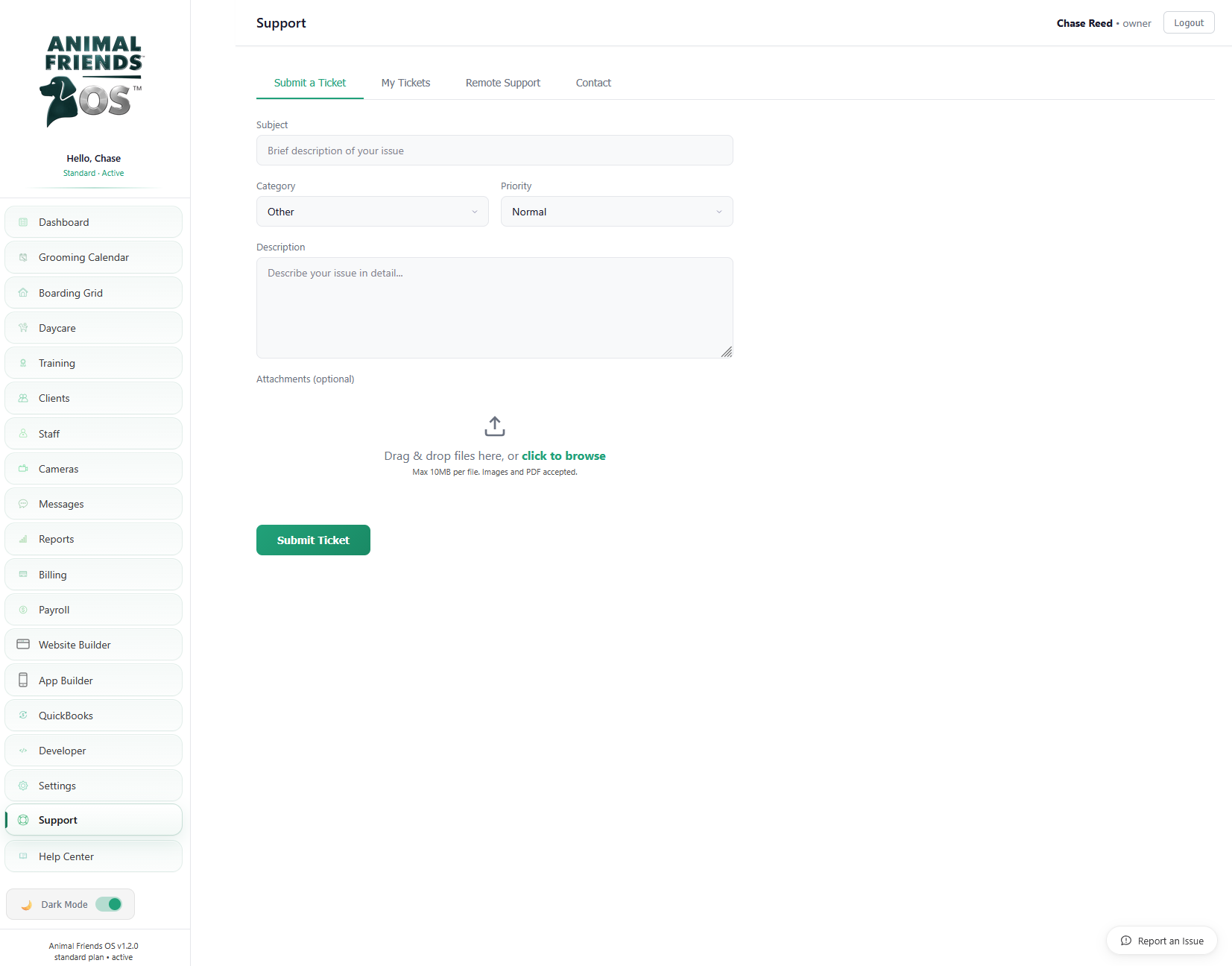Click the Reports bar chart icon
The image size is (1232, 966).
pos(23,539)
